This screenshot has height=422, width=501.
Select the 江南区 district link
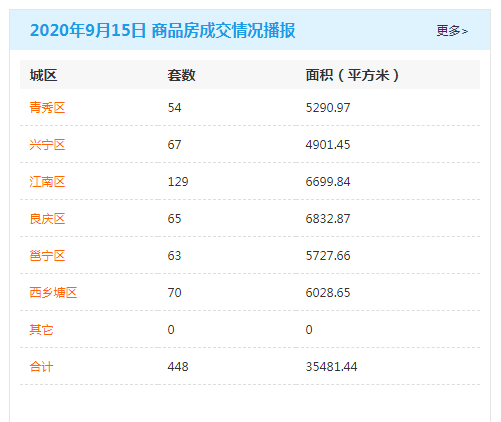(x=47, y=182)
